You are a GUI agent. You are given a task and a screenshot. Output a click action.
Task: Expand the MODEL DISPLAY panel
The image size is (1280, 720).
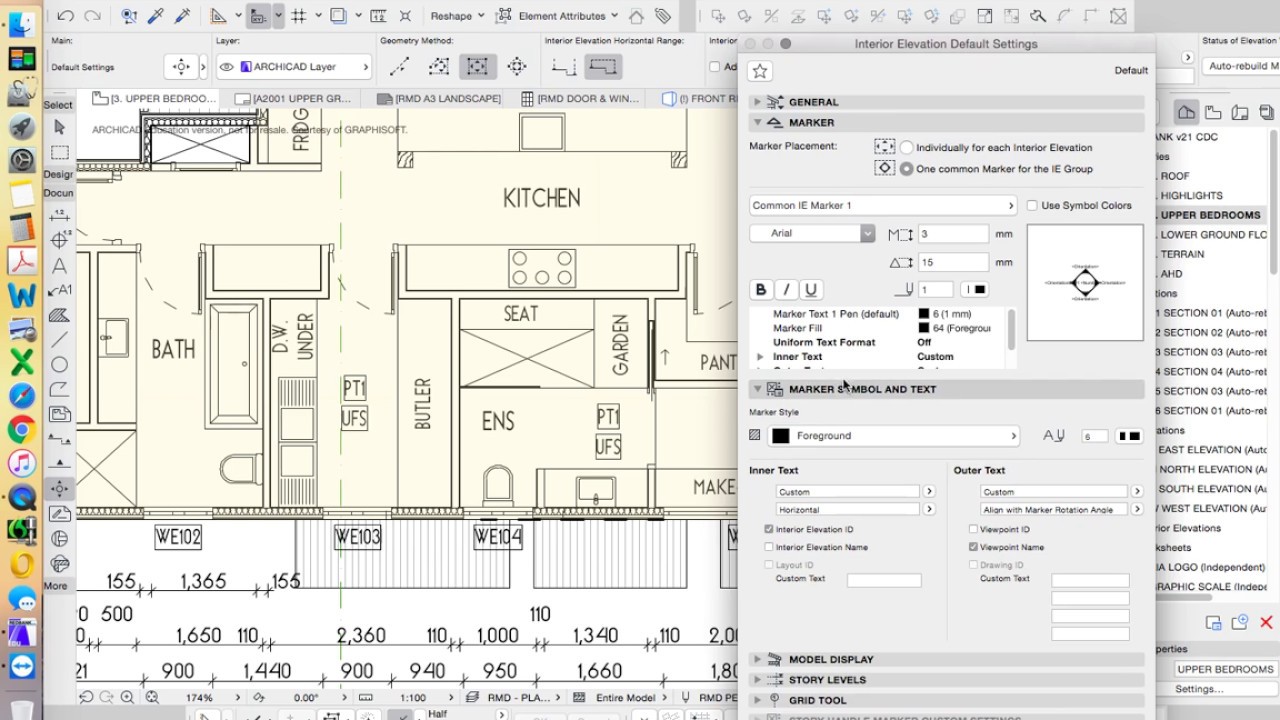pos(757,659)
